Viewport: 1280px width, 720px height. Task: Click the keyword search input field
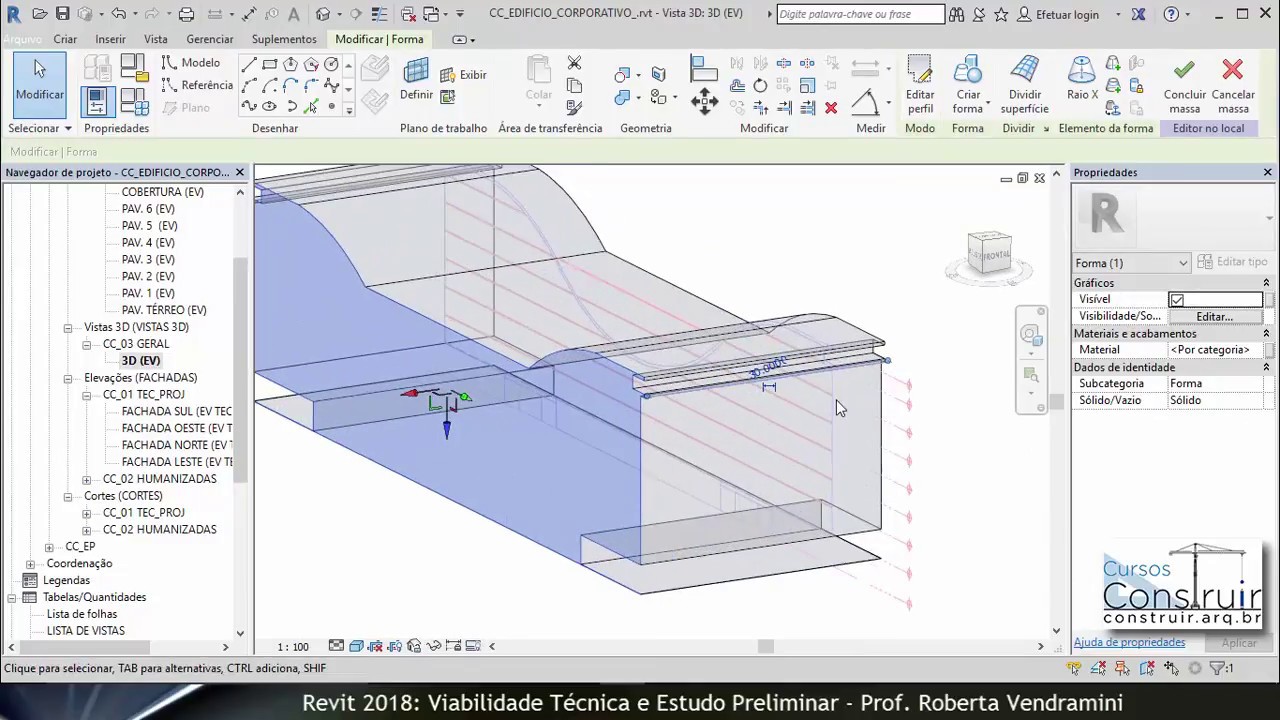coord(860,14)
